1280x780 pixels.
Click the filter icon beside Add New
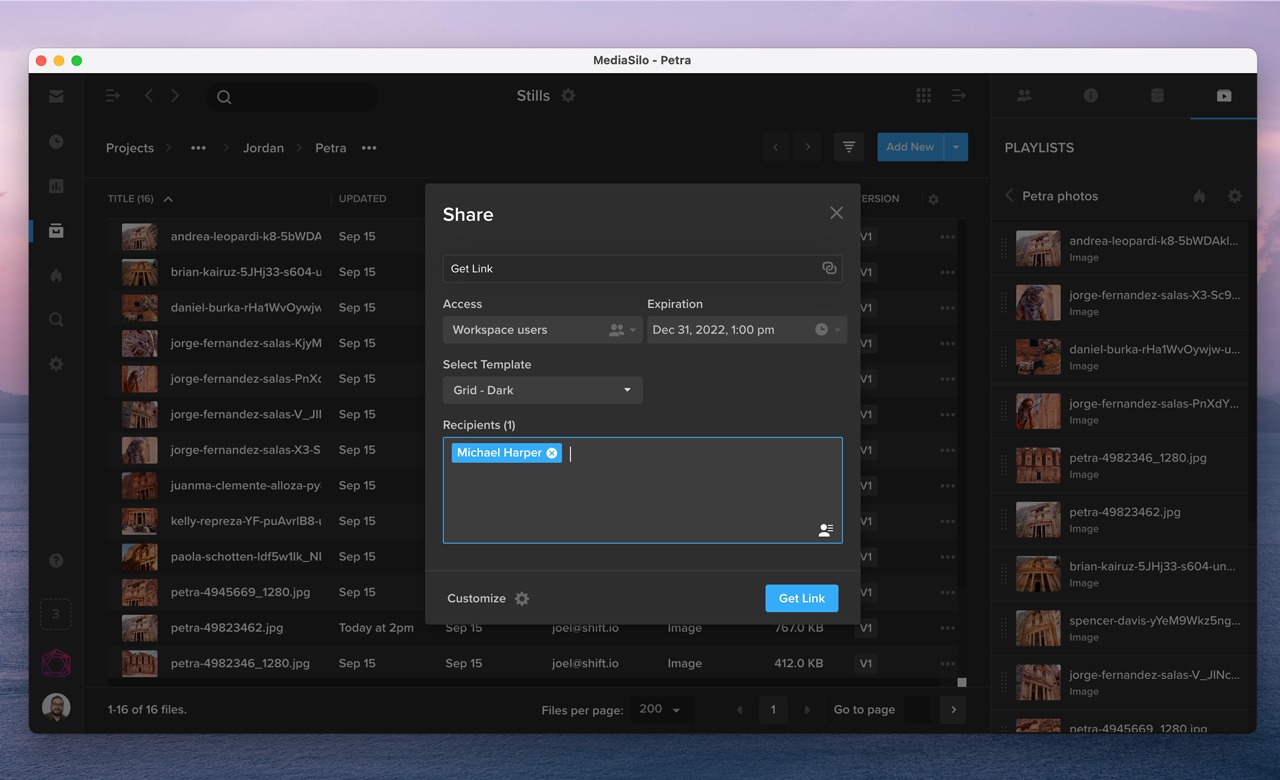pos(848,147)
